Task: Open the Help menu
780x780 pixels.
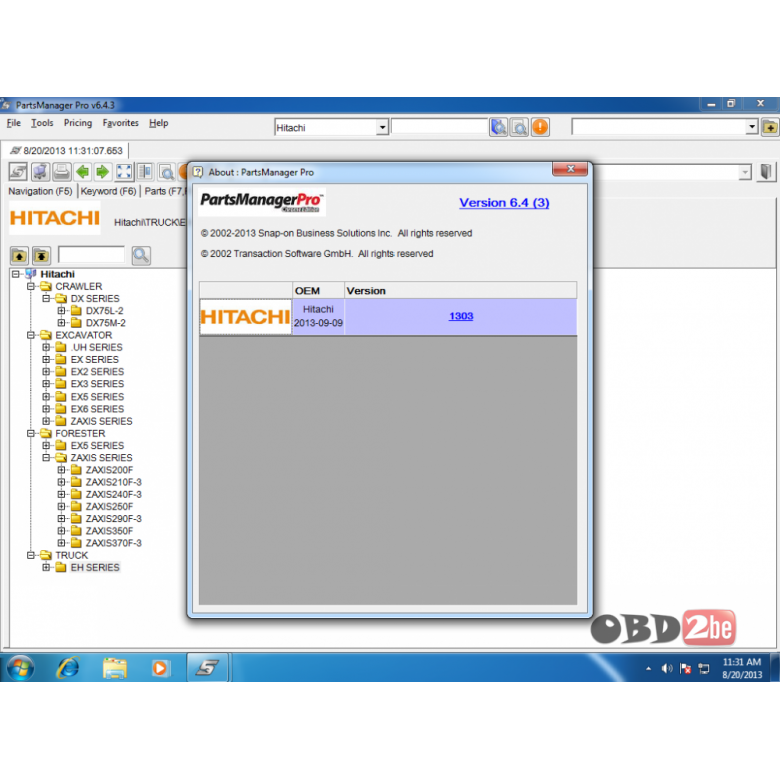Action: click(159, 123)
